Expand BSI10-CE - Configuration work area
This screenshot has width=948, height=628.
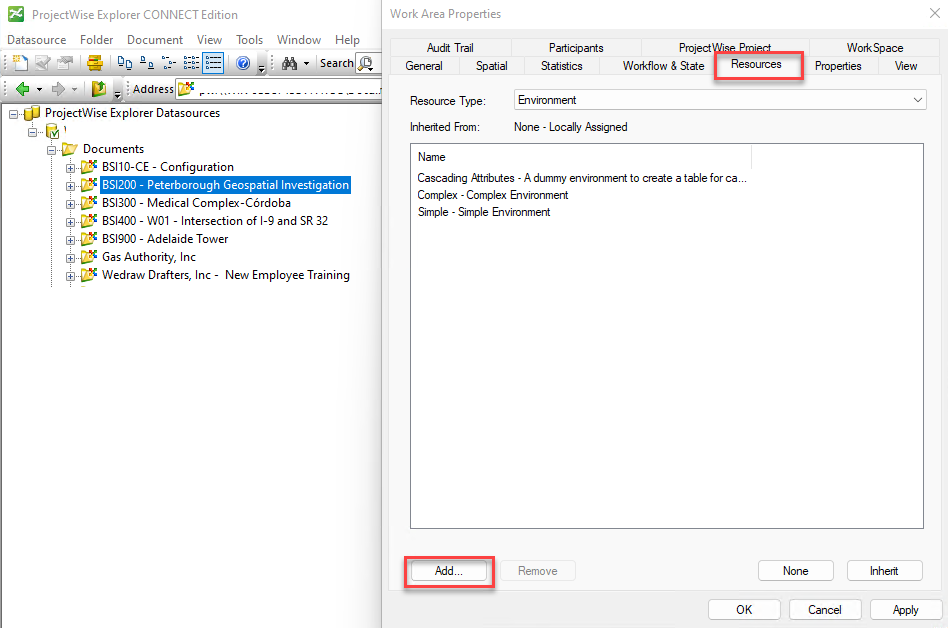(x=70, y=168)
